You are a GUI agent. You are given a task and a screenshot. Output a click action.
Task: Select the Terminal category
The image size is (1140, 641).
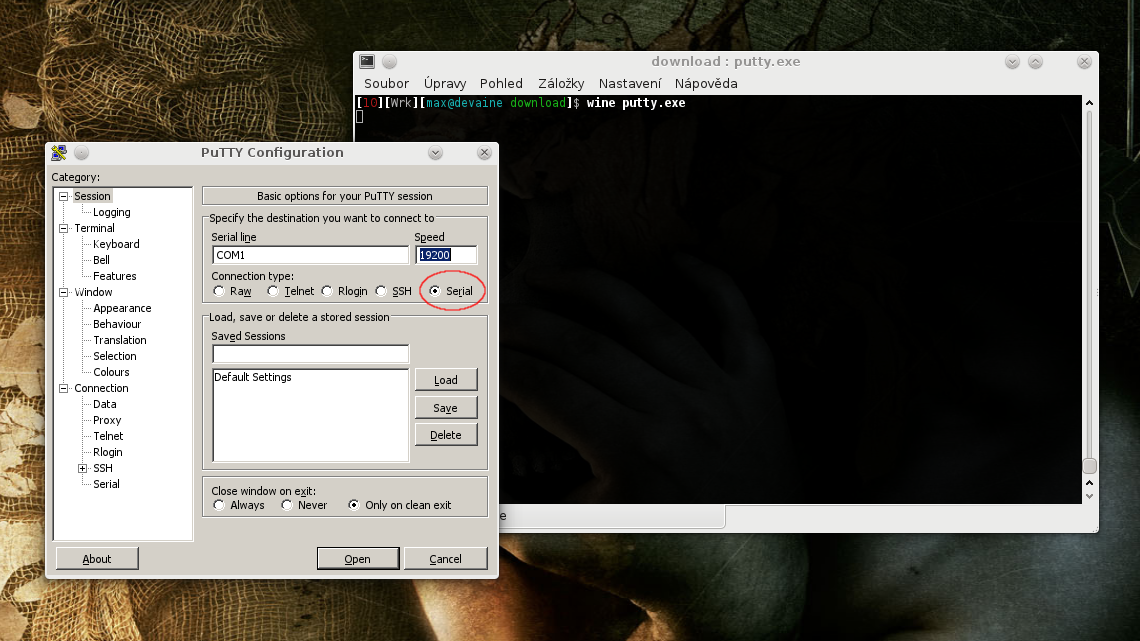[x=95, y=228]
